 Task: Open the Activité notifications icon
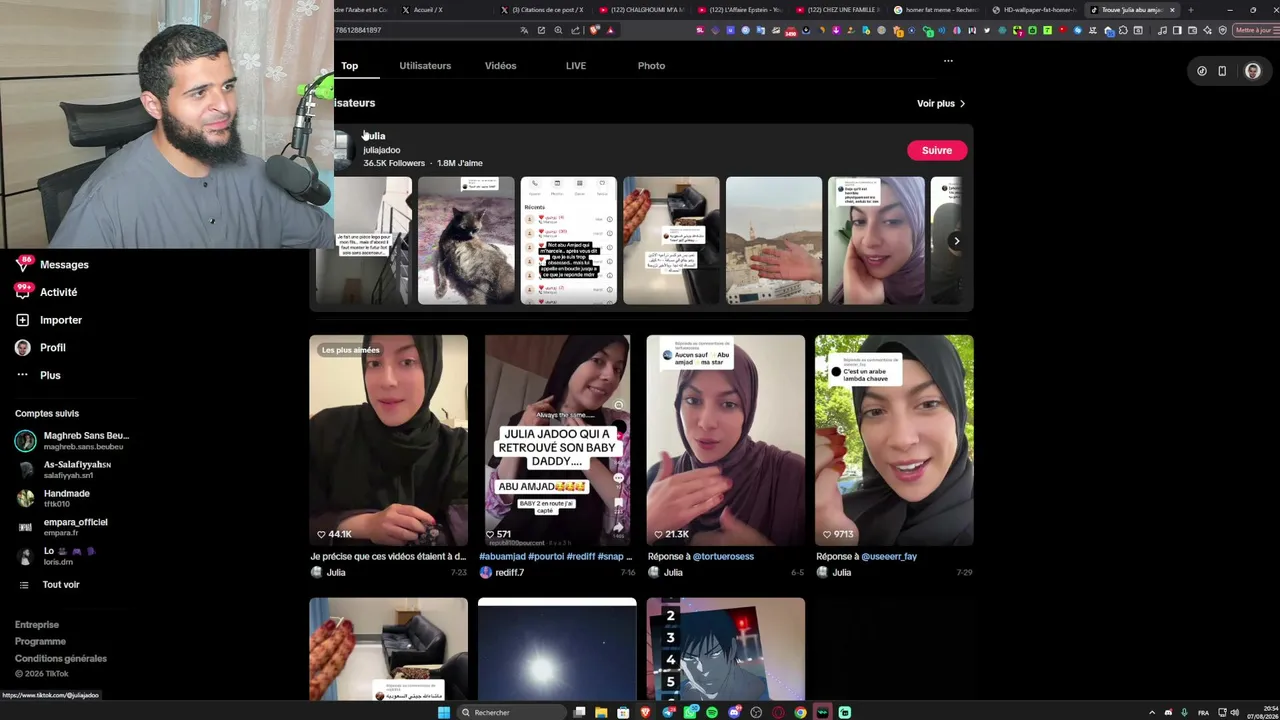pyautogui.click(x=22, y=292)
